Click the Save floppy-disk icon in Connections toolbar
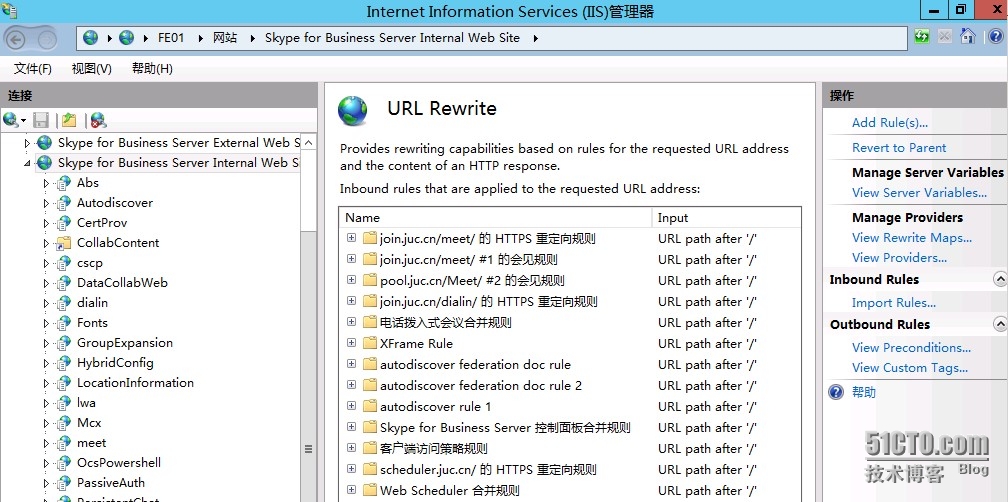The height and width of the screenshot is (502, 1008). coord(41,120)
